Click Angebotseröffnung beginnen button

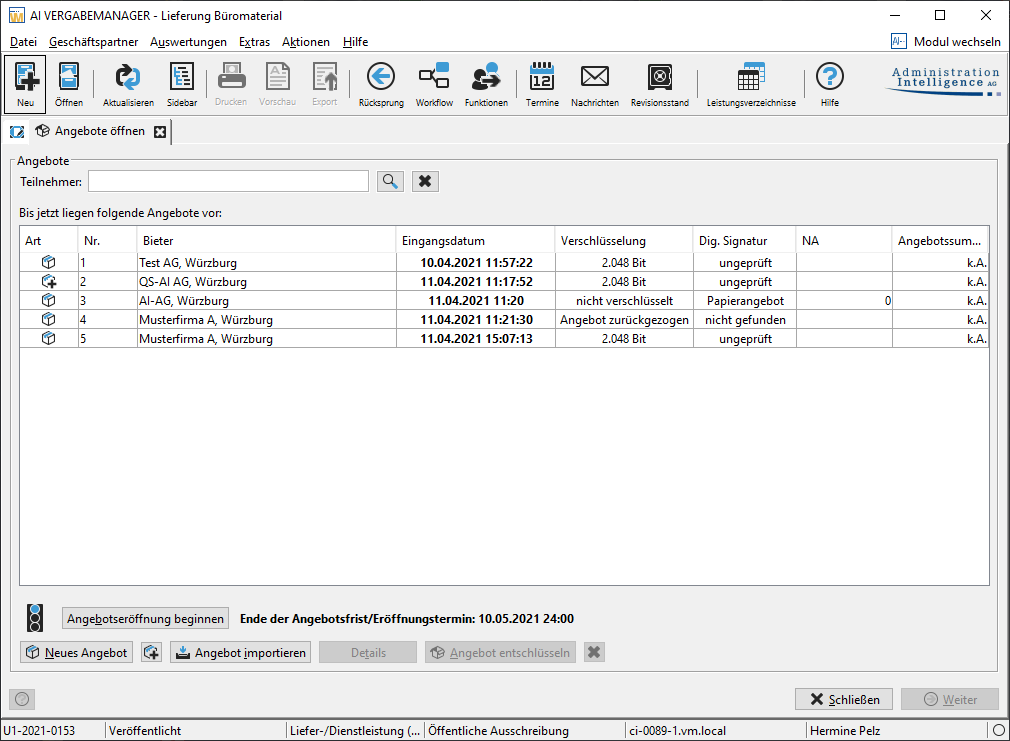146,619
